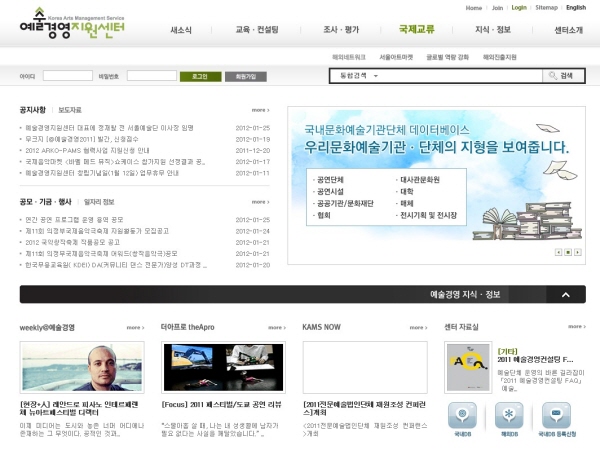This screenshot has width=600, height=455.
Task: Click more link beside 더아프로 theApro
Action: (x=277, y=328)
